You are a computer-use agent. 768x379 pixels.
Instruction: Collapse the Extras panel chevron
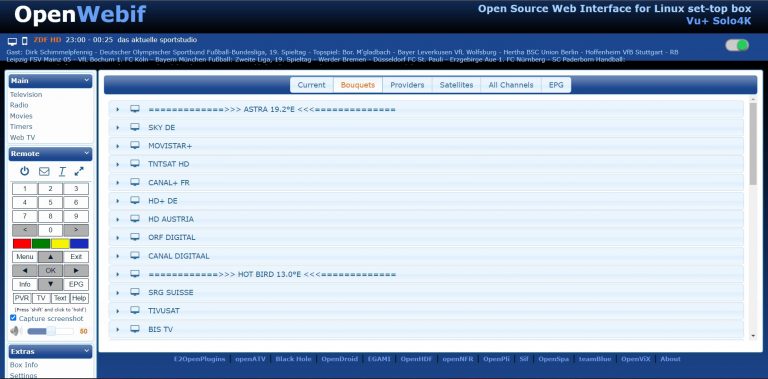coord(87,351)
